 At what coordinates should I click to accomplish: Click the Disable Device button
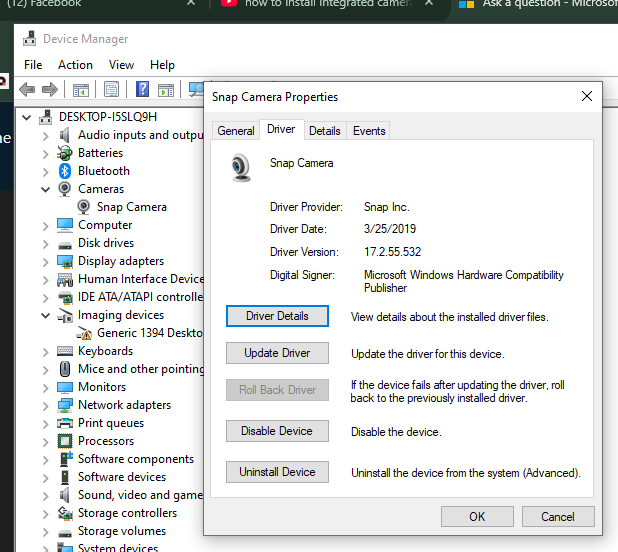coord(277,431)
